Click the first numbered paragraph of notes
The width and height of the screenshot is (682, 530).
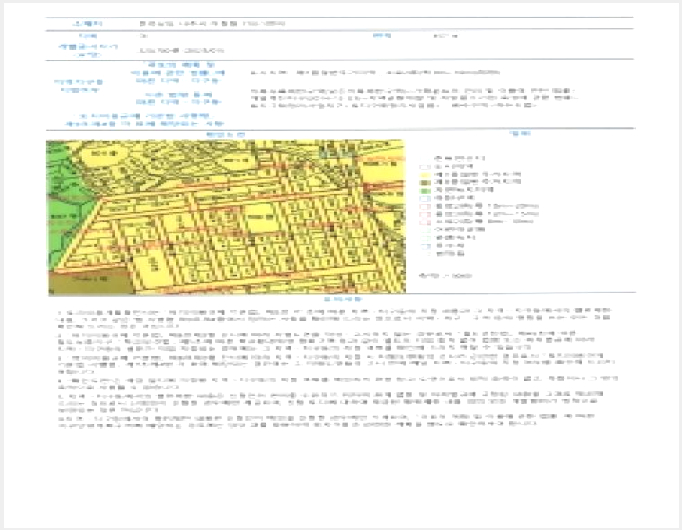[x=334, y=318]
